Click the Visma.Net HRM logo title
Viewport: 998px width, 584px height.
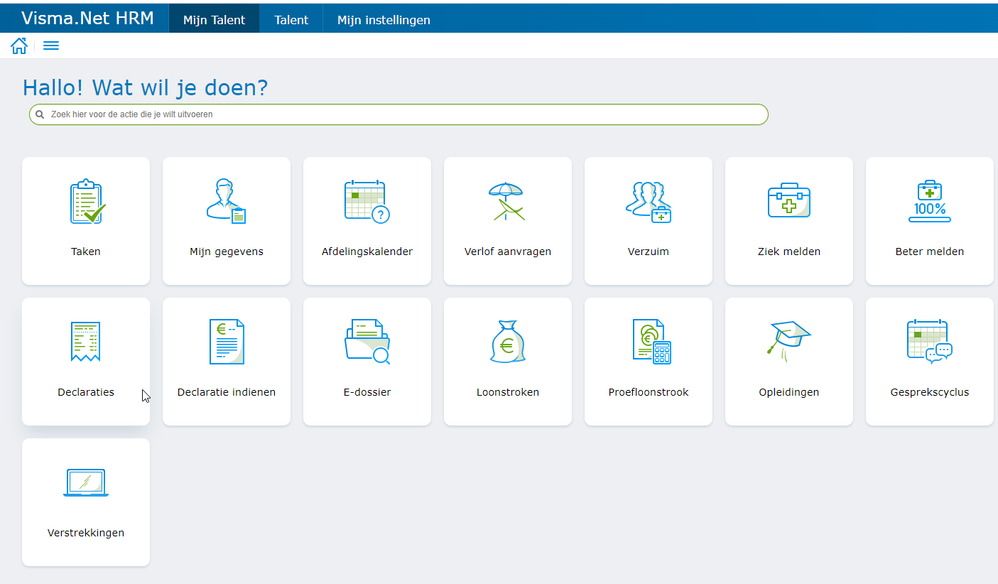tap(87, 18)
